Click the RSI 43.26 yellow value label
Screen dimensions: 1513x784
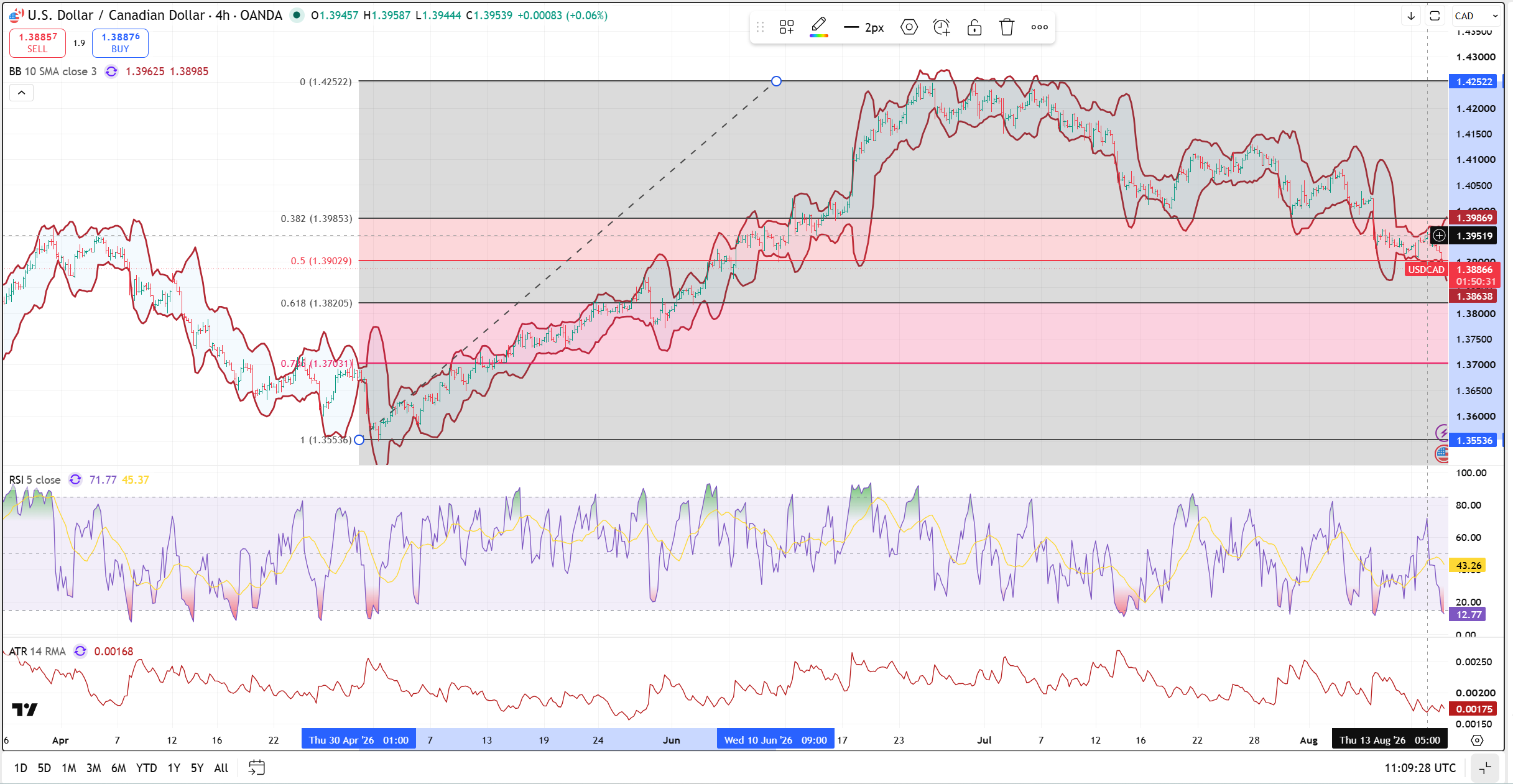pyautogui.click(x=1468, y=565)
